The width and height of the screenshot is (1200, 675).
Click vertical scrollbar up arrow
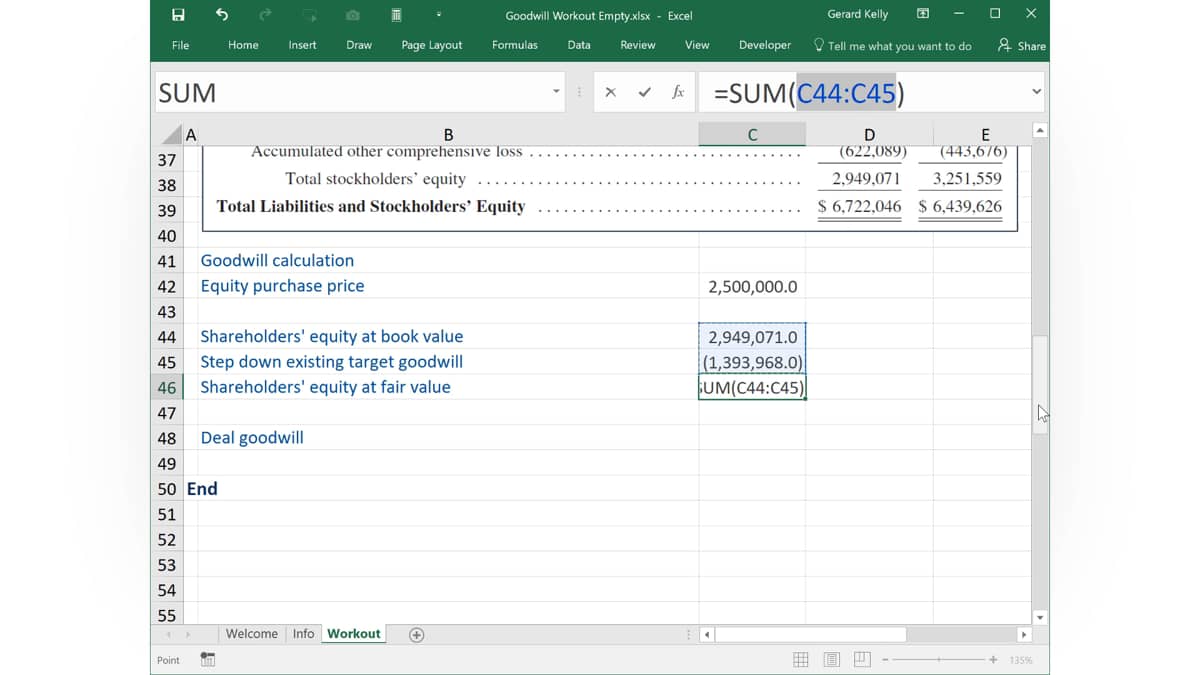click(1040, 131)
